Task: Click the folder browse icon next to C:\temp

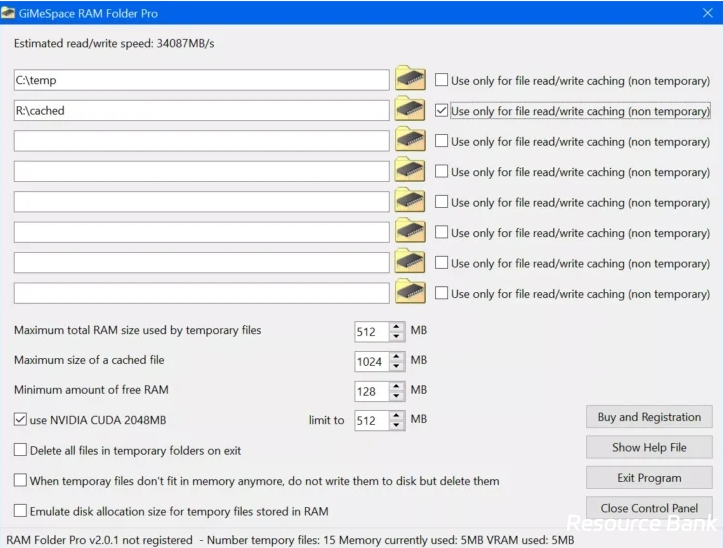Action: pos(410,79)
